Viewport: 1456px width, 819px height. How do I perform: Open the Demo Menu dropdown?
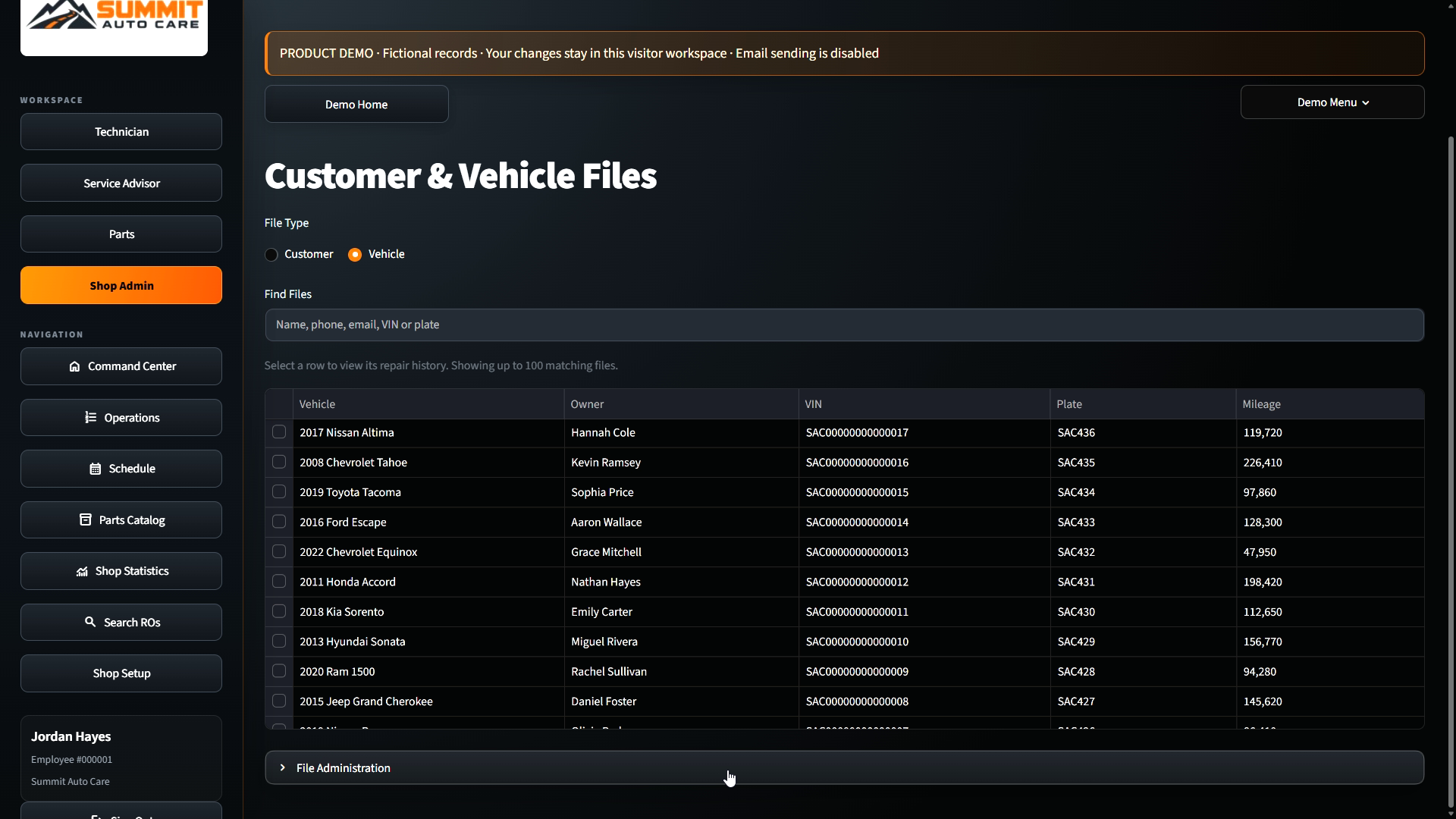click(1332, 102)
